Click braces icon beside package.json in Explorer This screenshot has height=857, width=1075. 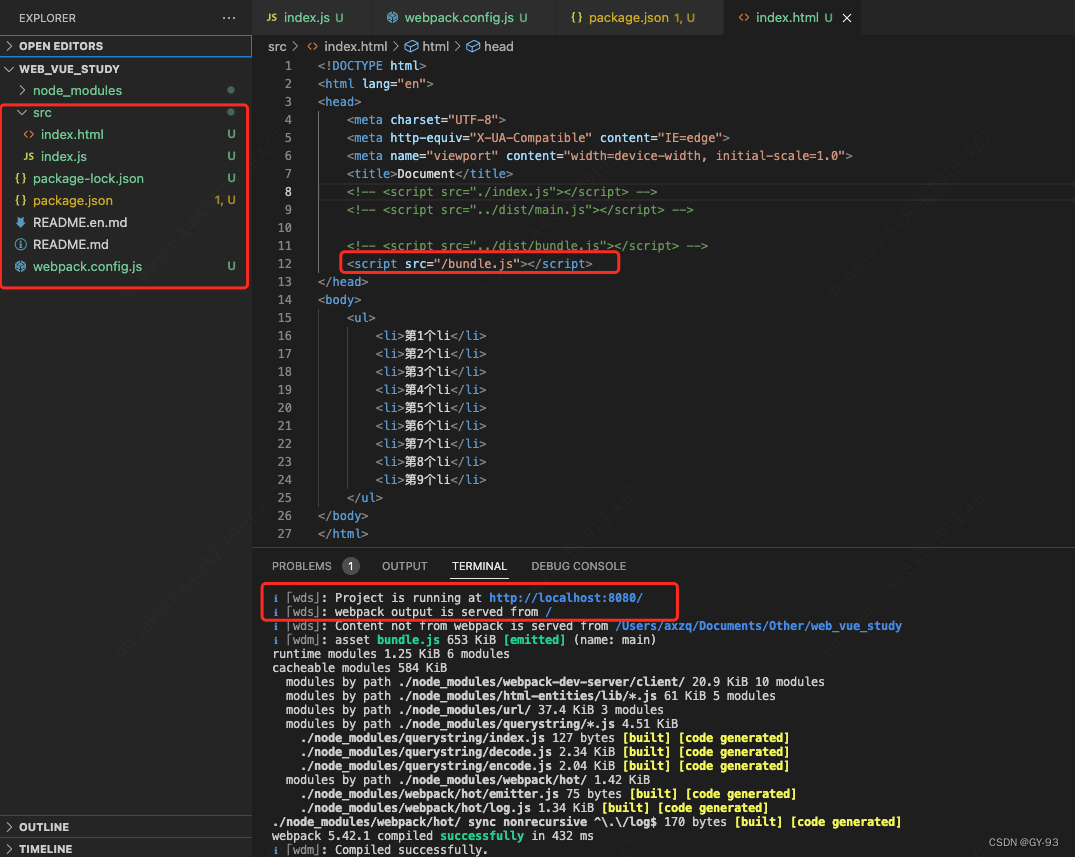[21, 200]
